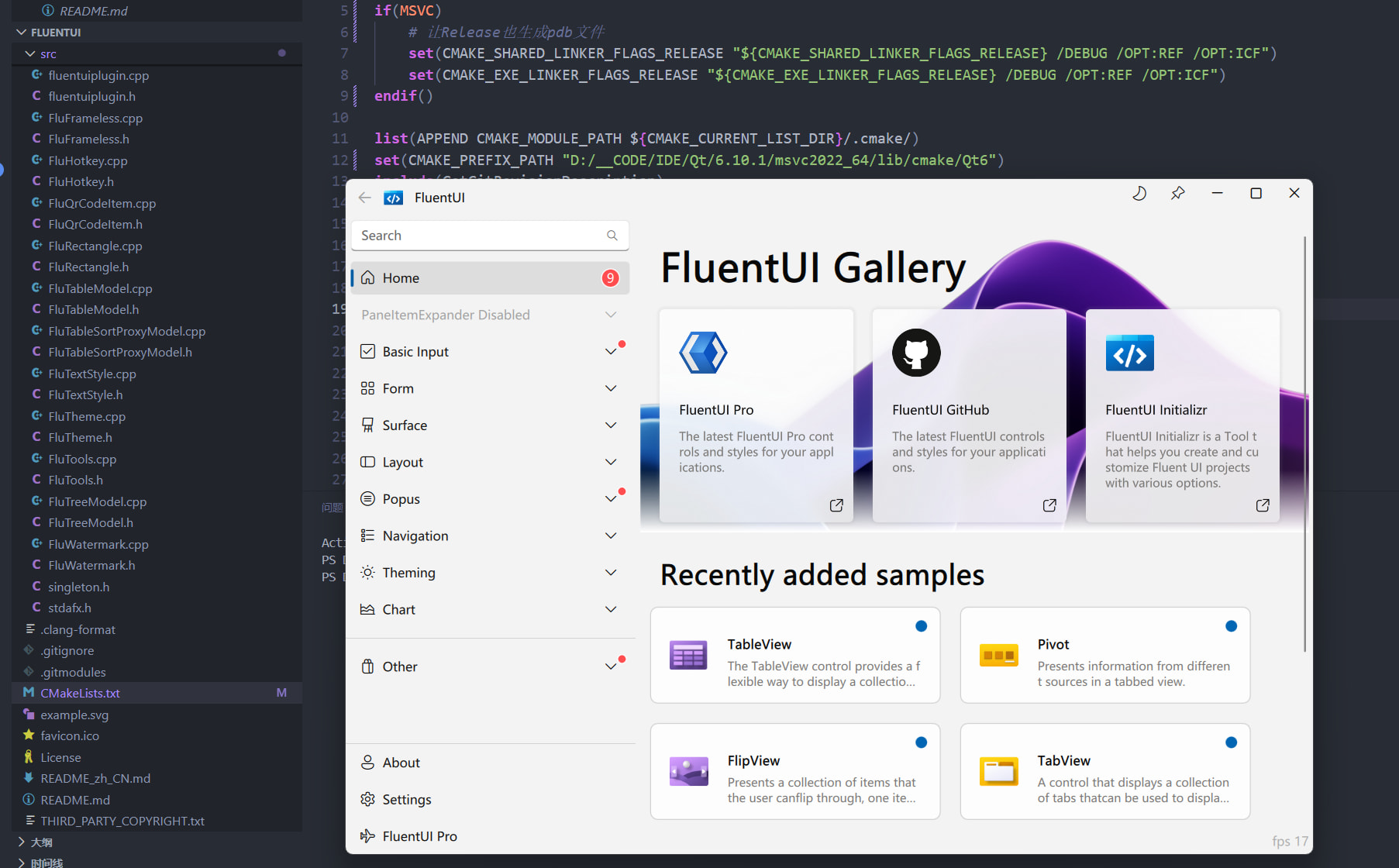Open the Settings page

click(x=490, y=800)
